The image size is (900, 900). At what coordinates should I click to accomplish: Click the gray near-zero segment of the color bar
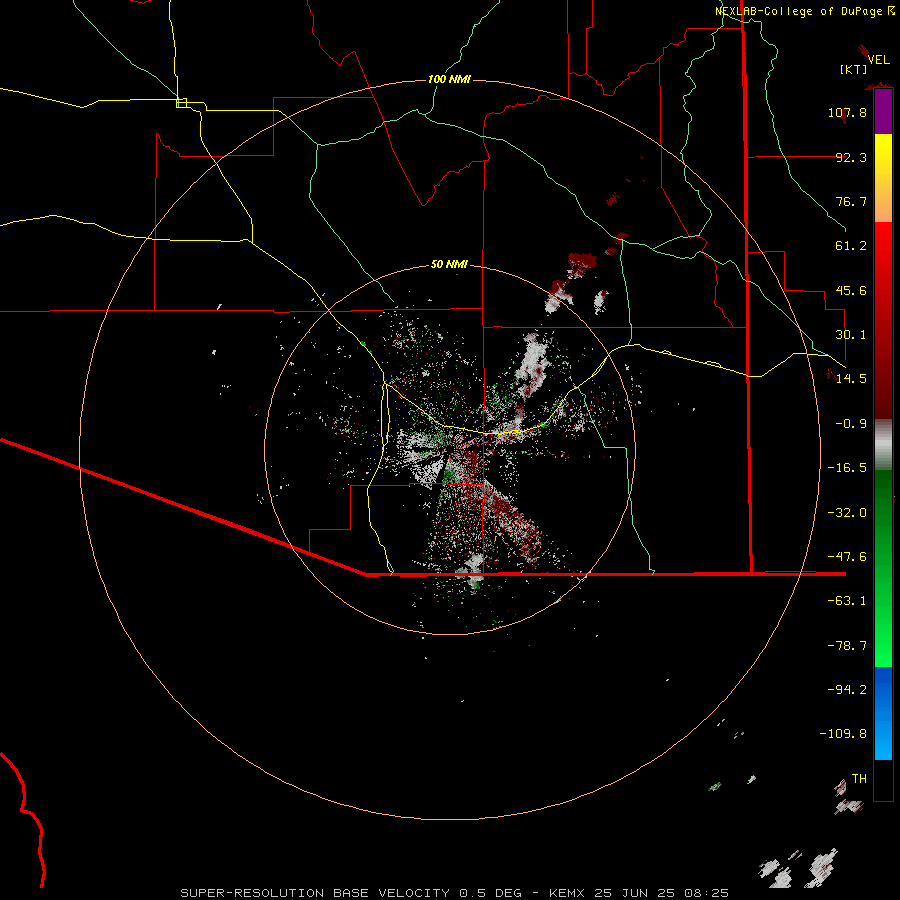pyautogui.click(x=883, y=442)
